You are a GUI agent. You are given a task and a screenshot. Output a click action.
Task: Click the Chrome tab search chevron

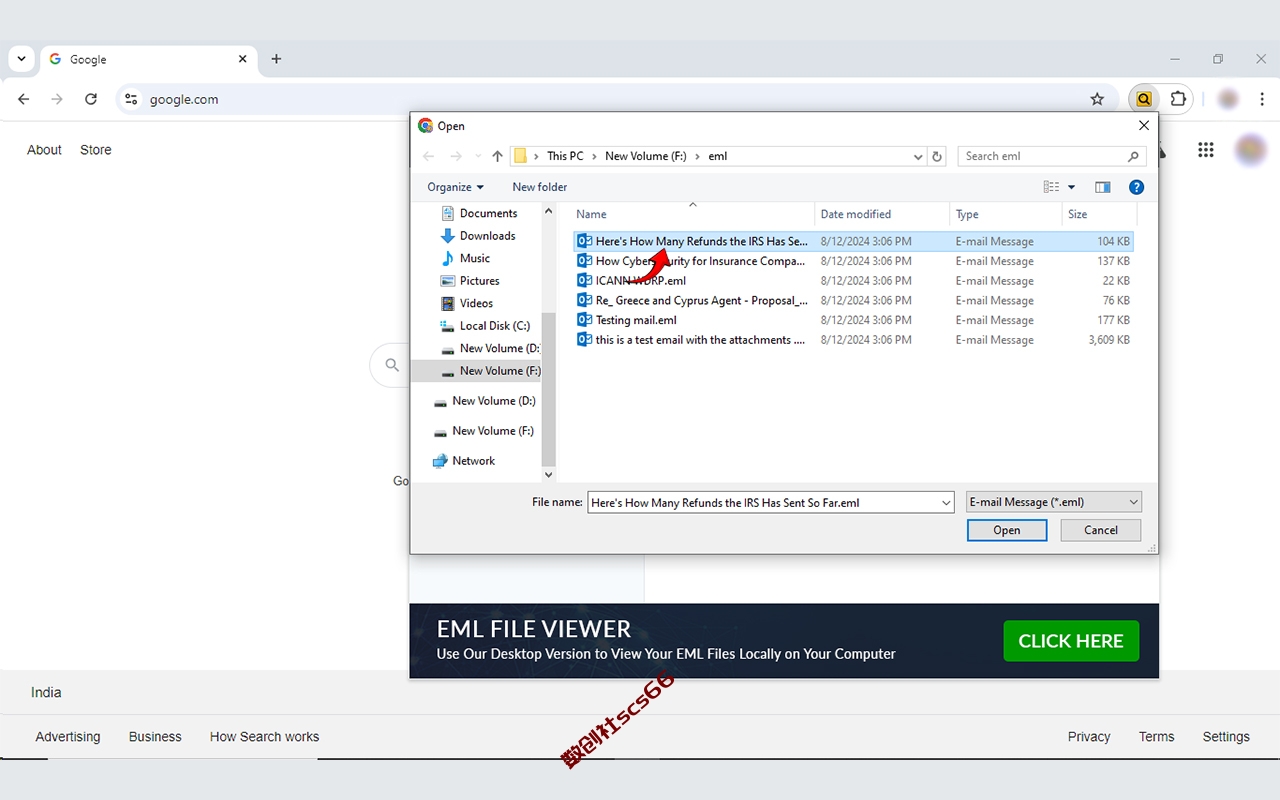click(x=21, y=59)
